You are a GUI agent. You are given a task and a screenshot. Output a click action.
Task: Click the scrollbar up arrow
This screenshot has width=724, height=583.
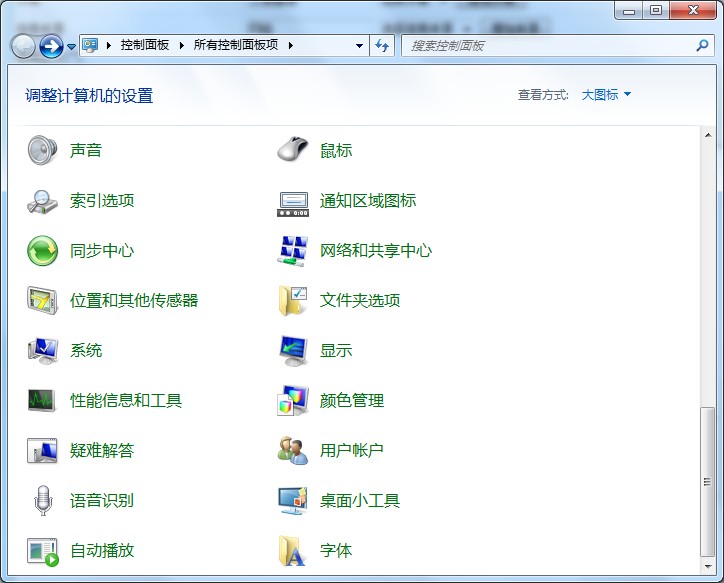coord(708,135)
